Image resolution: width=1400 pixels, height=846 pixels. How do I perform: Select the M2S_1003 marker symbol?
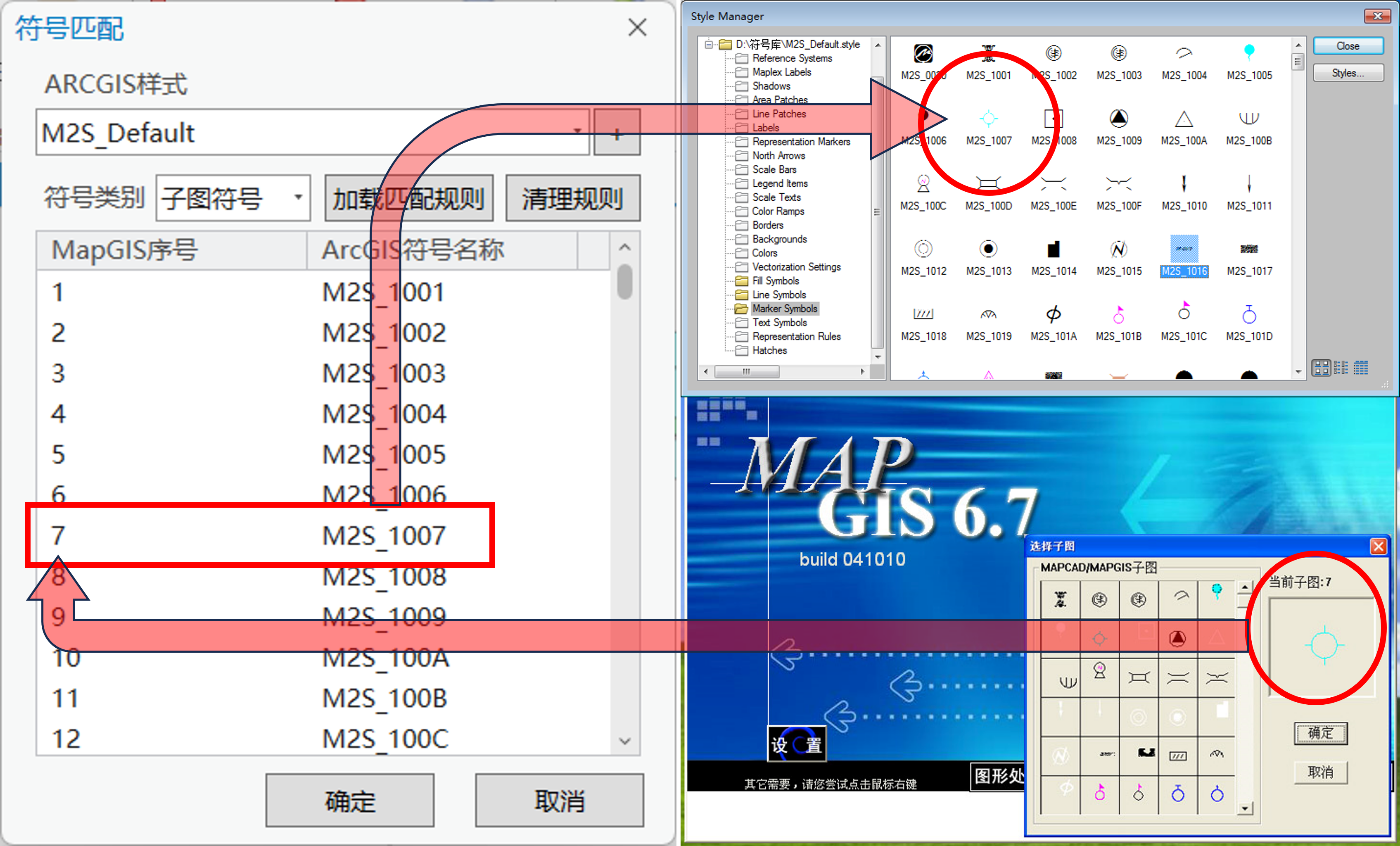click(1119, 62)
